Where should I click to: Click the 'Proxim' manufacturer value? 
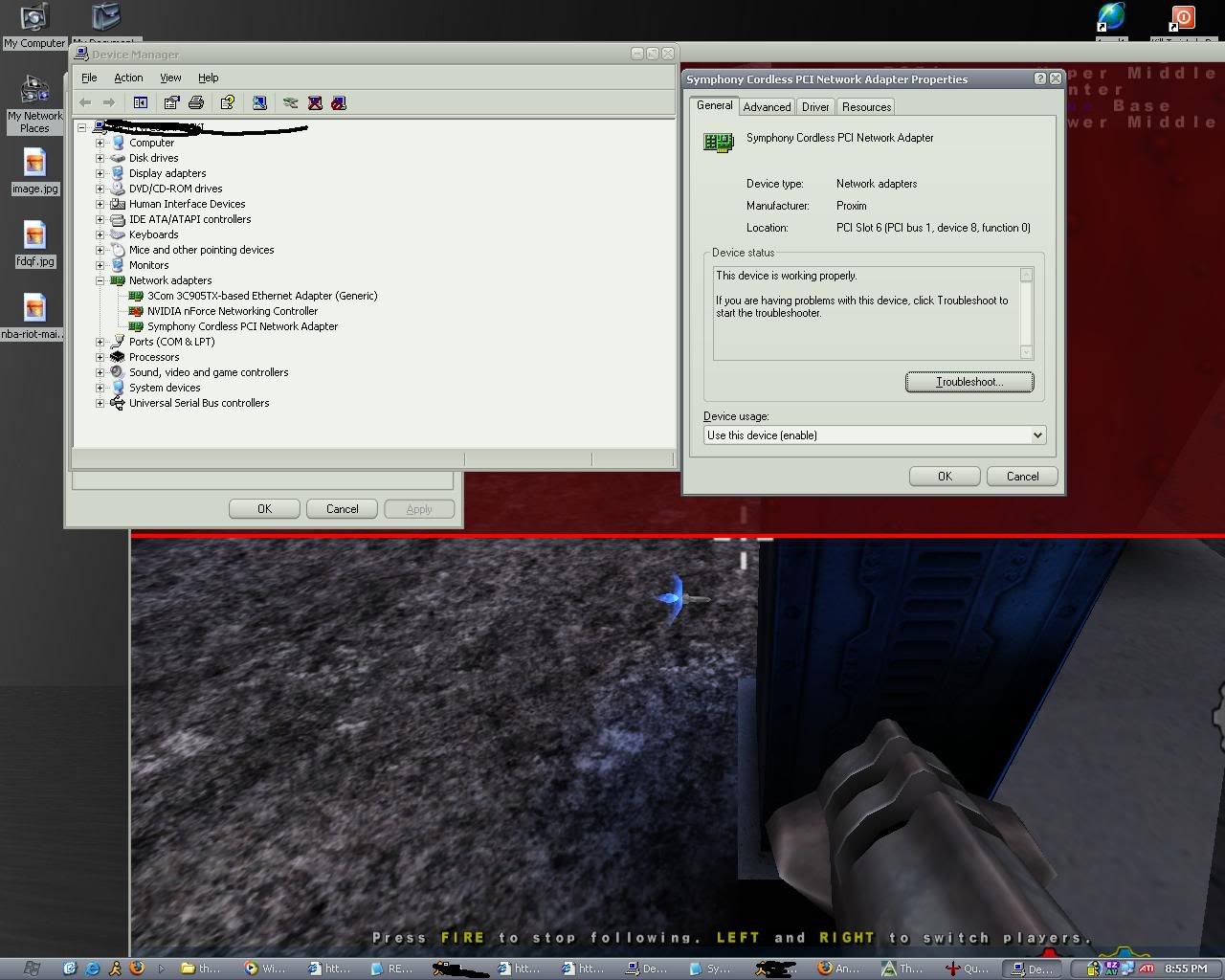click(851, 206)
